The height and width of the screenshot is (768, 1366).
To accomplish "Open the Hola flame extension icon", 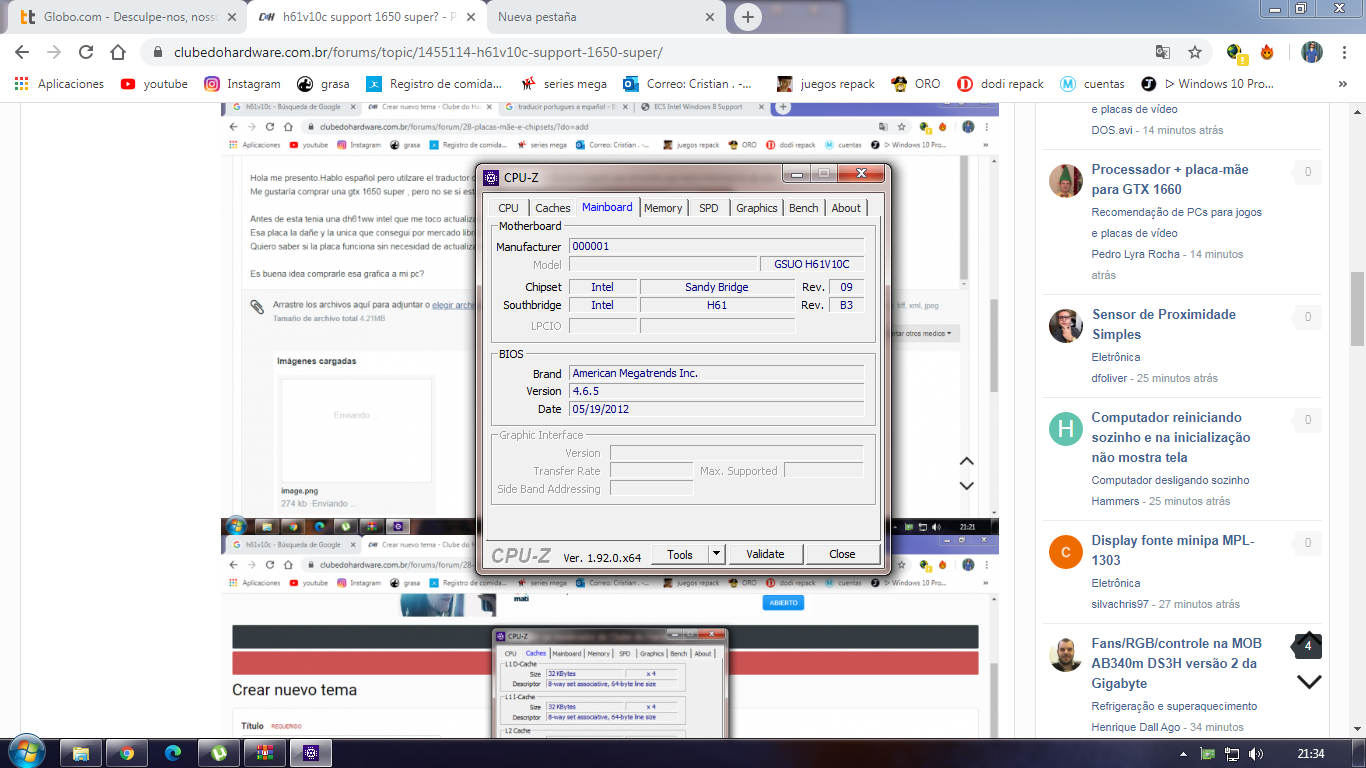I will [x=1267, y=52].
